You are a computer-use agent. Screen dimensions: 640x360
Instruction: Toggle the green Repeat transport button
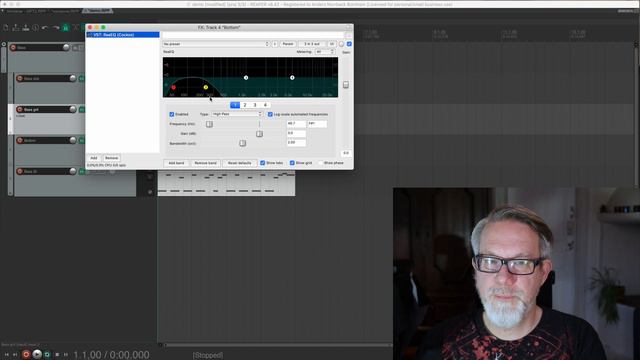(47, 355)
